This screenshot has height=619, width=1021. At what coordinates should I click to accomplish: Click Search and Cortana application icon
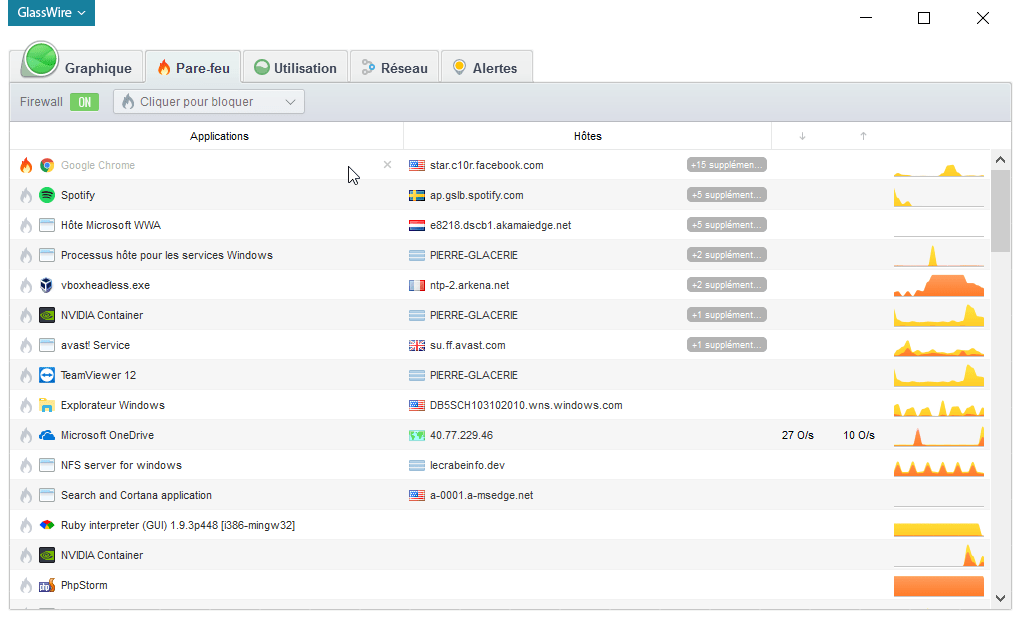tap(47, 495)
